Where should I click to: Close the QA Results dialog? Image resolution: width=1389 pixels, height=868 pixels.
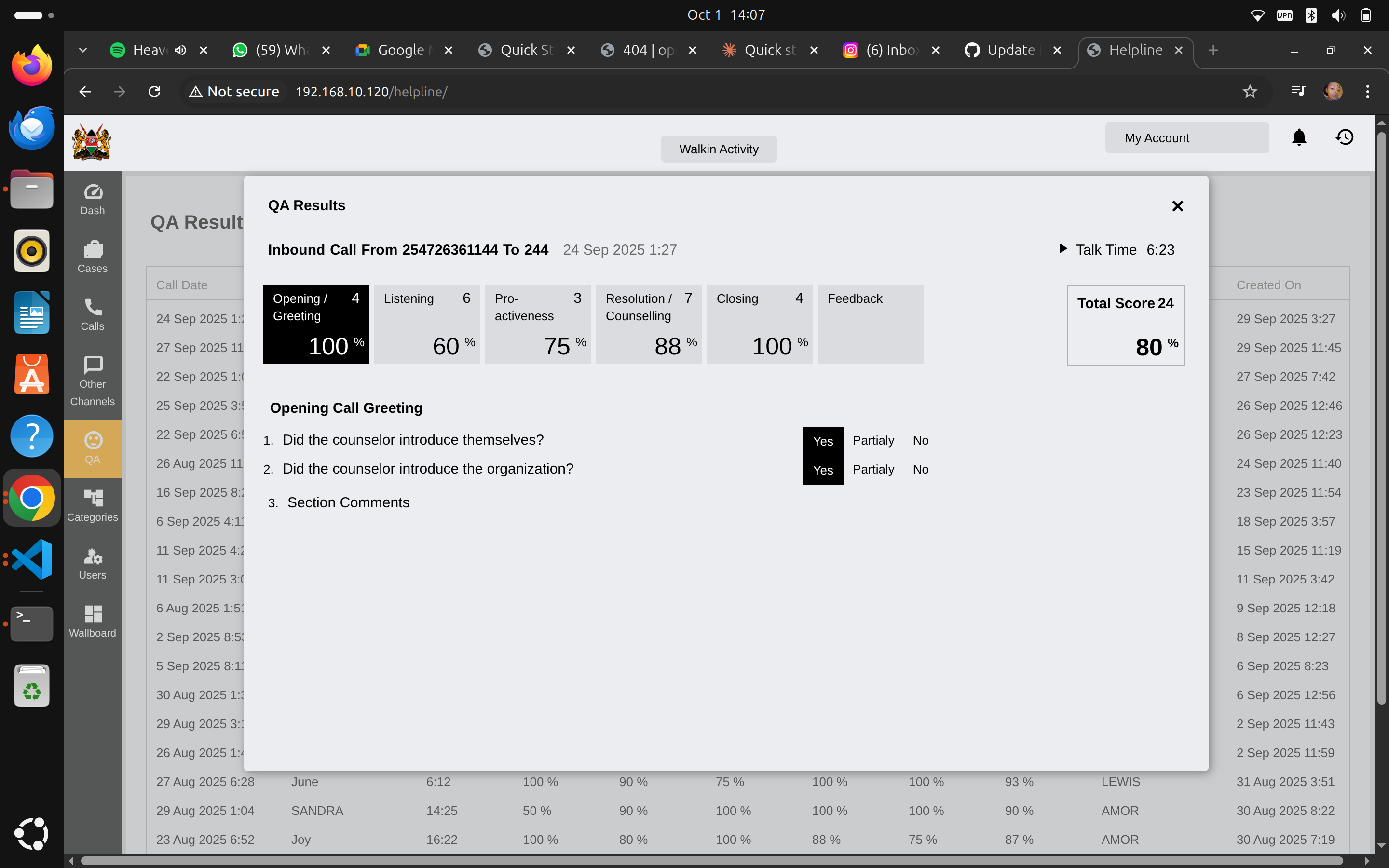[x=1177, y=206]
